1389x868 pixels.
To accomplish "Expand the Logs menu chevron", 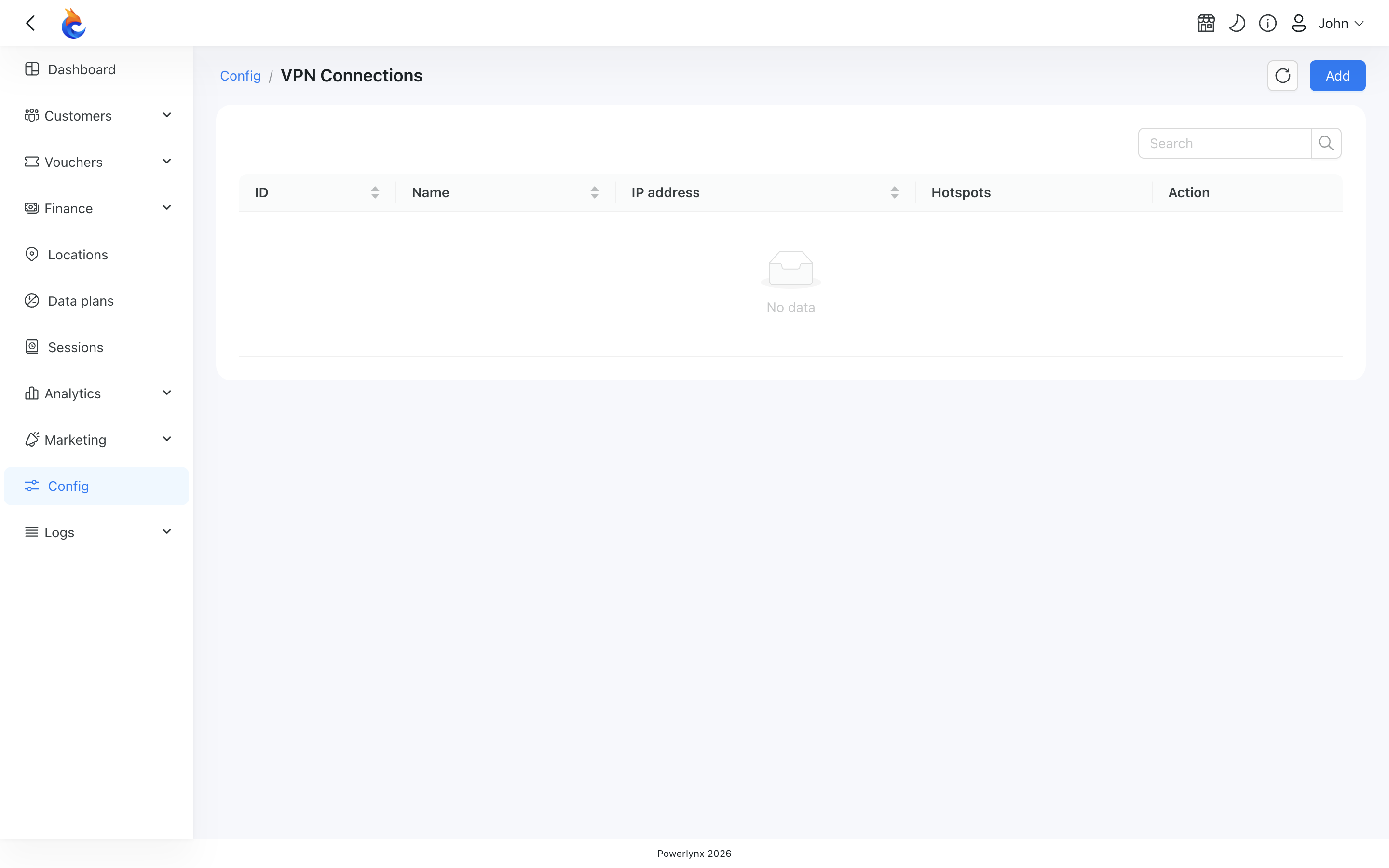I will click(167, 532).
